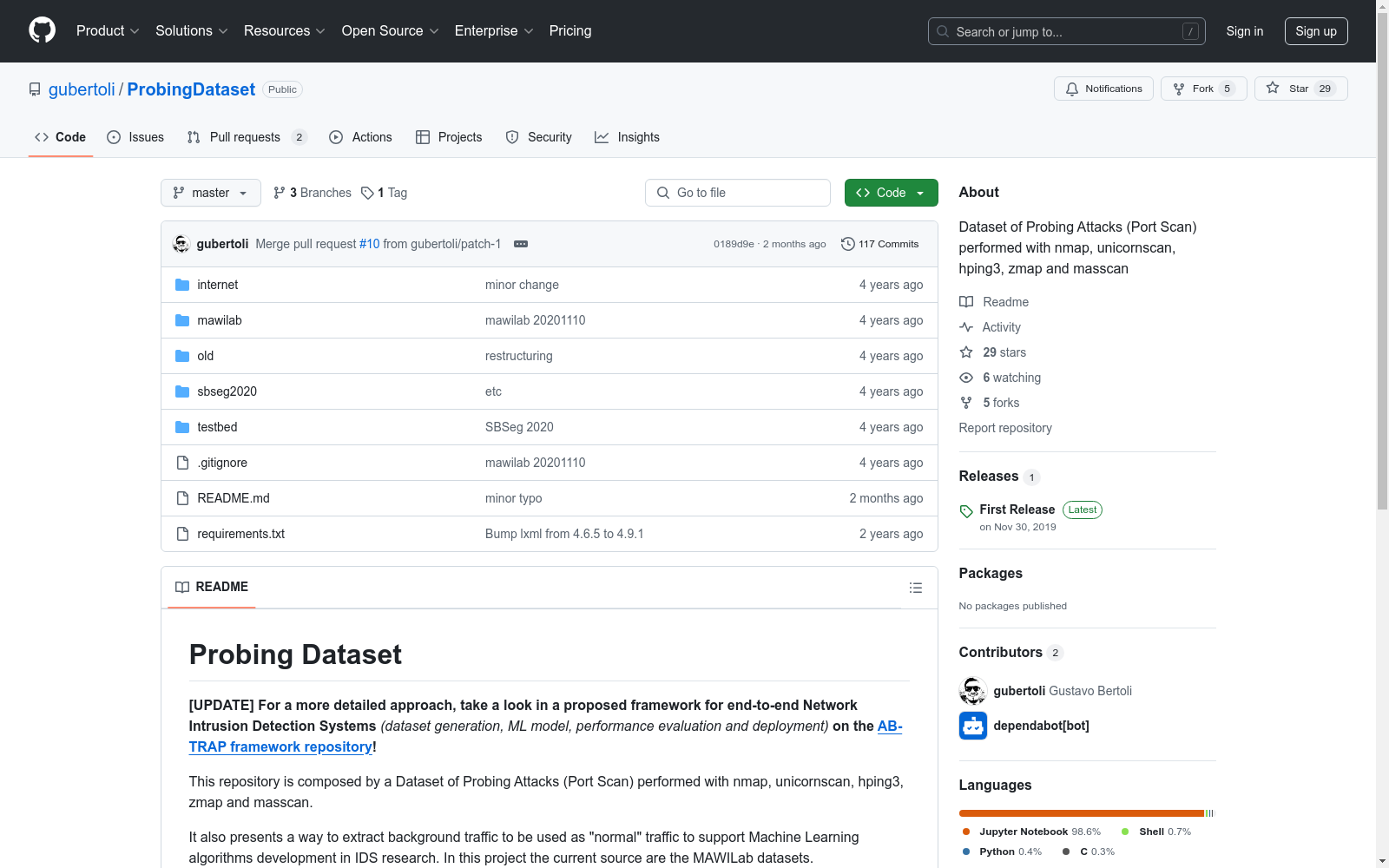
Task: Open the Insights tab
Action: tap(628, 137)
